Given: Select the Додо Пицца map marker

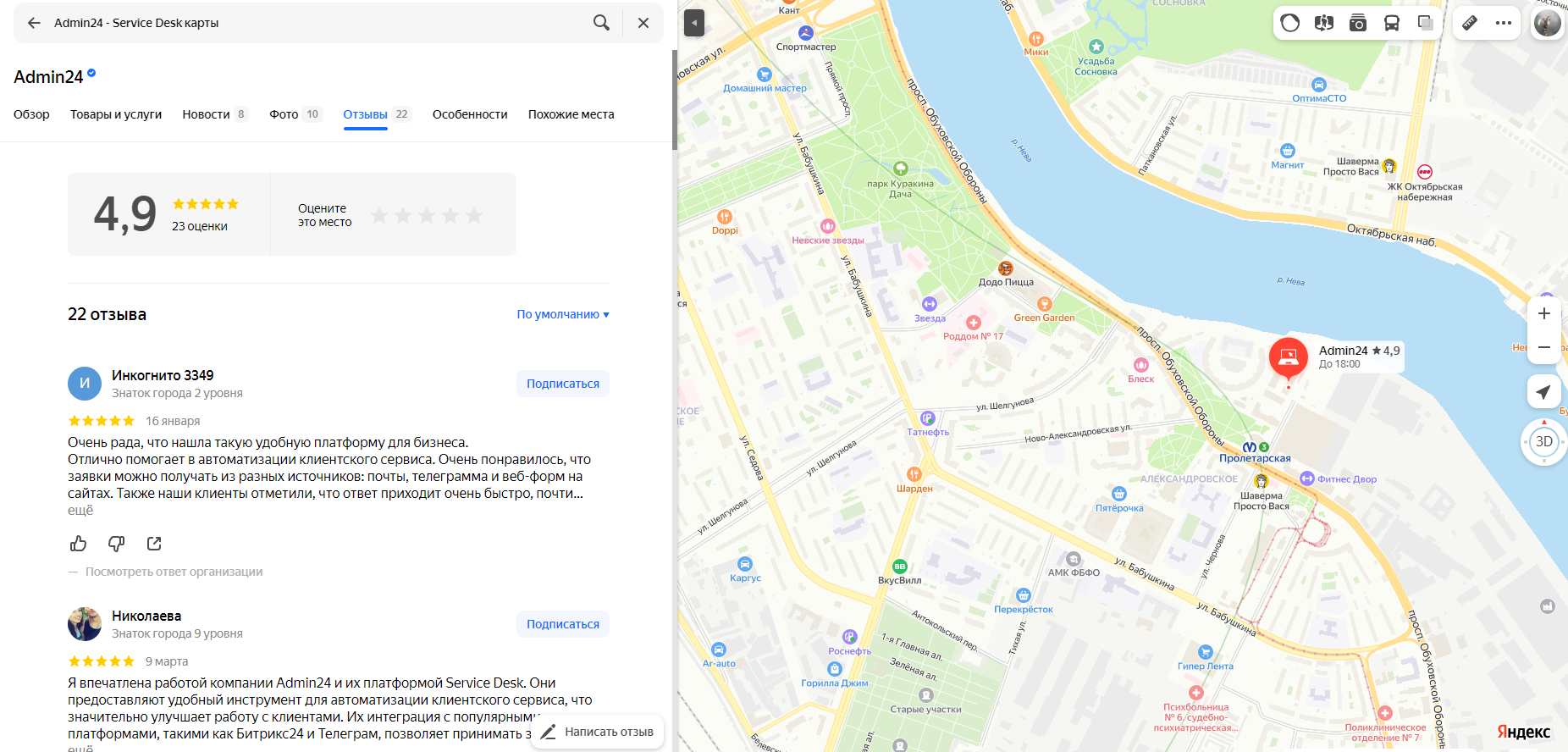Looking at the screenshot, I should point(1006,268).
